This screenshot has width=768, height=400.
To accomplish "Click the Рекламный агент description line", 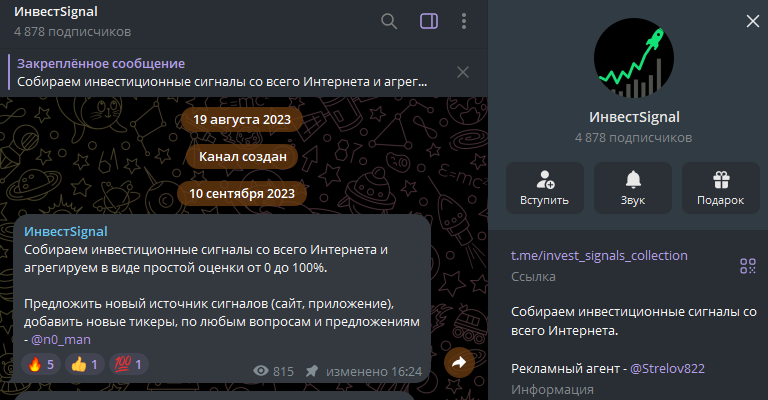I will pos(608,369).
